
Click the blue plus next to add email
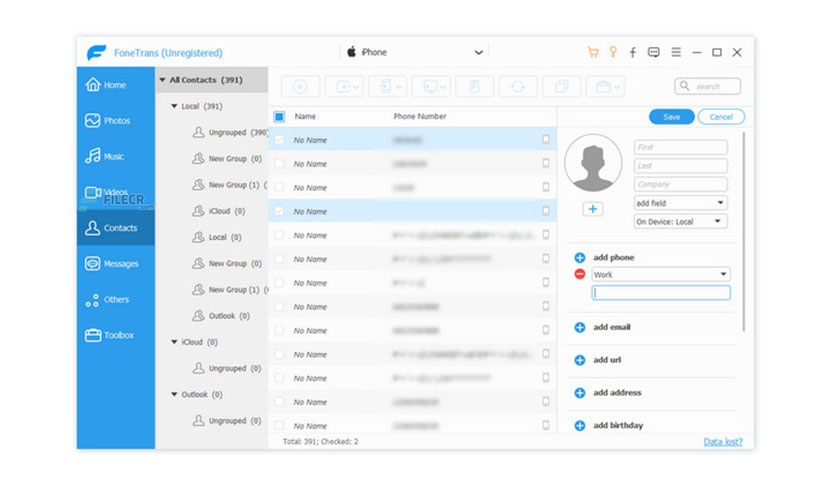[580, 327]
